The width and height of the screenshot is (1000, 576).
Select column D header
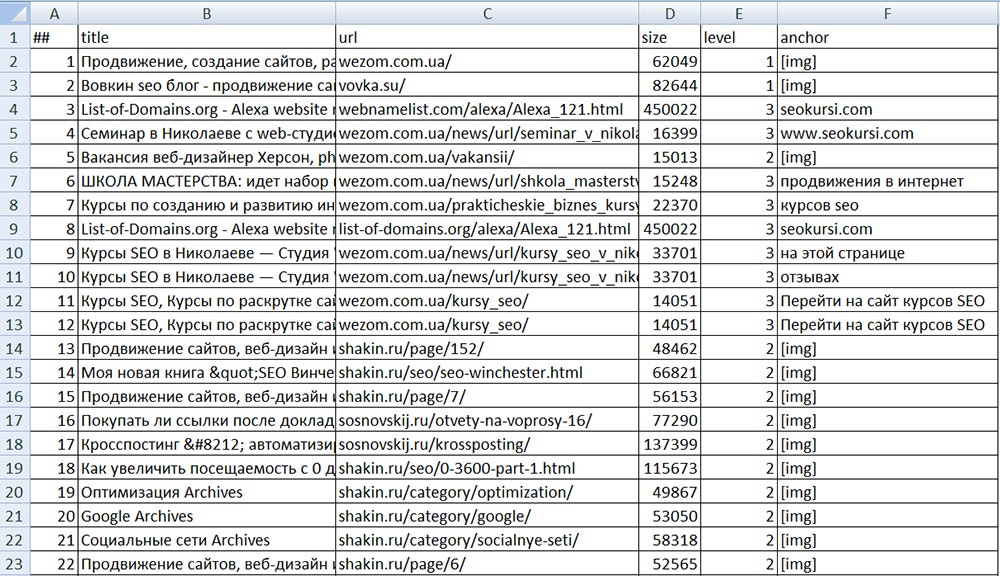(x=669, y=13)
